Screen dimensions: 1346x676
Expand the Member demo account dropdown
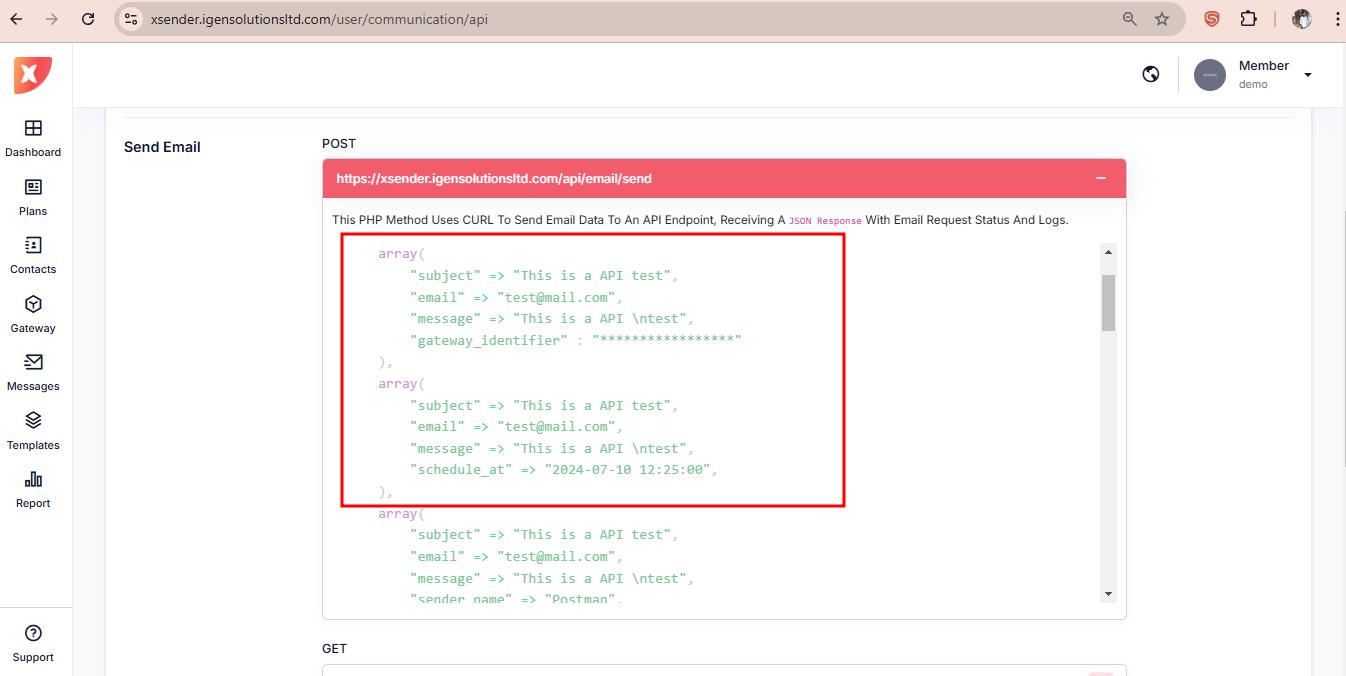tap(1307, 75)
